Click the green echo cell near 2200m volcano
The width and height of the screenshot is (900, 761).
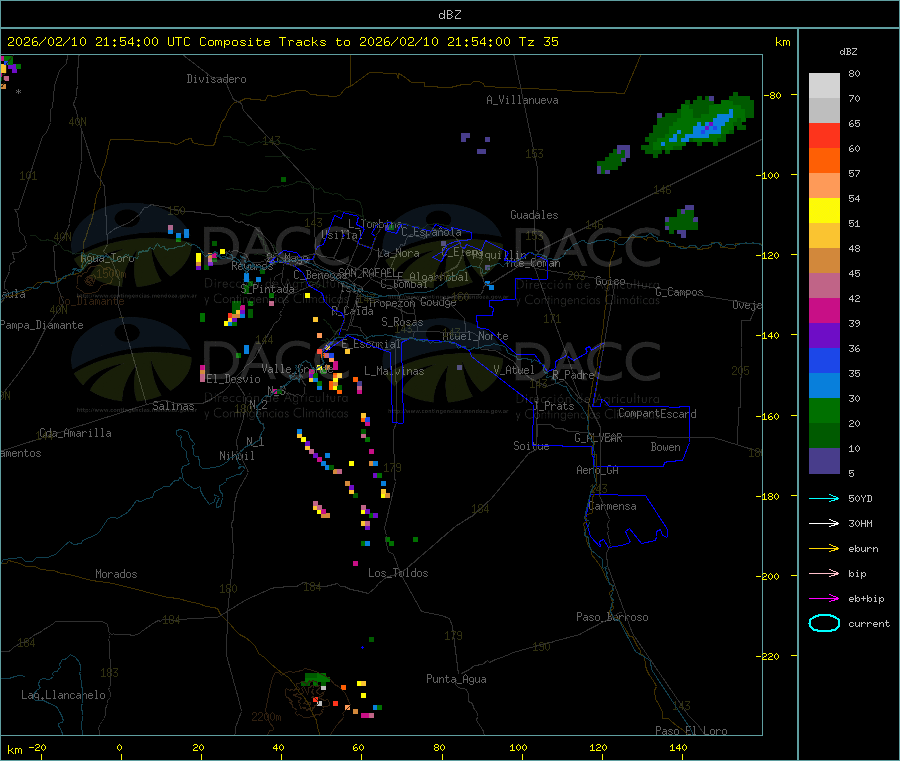(315, 680)
